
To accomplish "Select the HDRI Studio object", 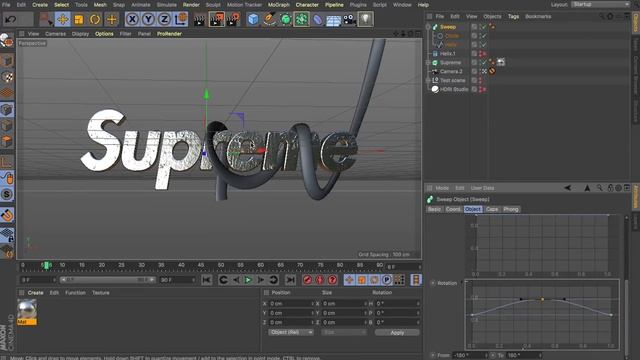I will tap(454, 89).
